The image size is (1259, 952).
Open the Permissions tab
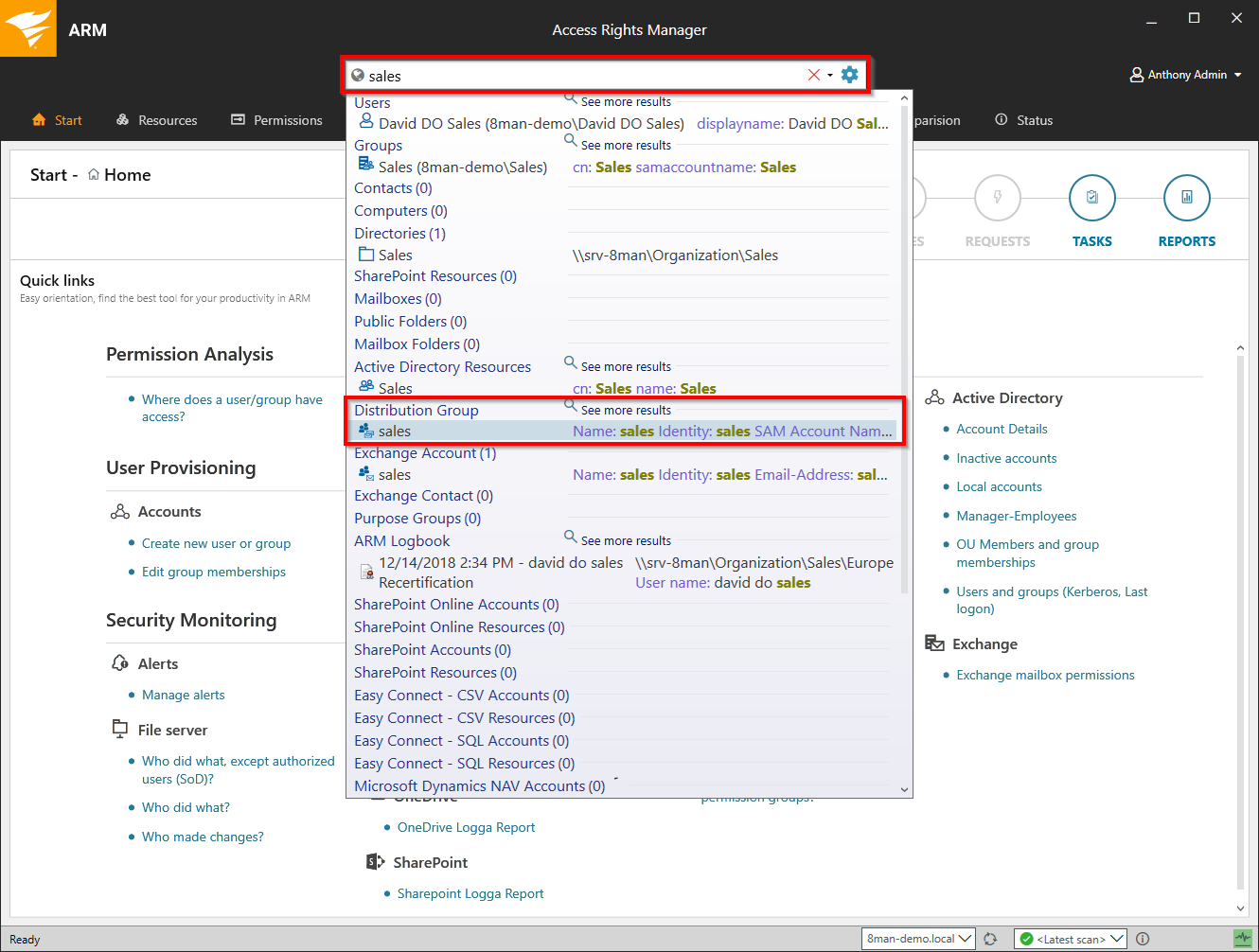277,120
